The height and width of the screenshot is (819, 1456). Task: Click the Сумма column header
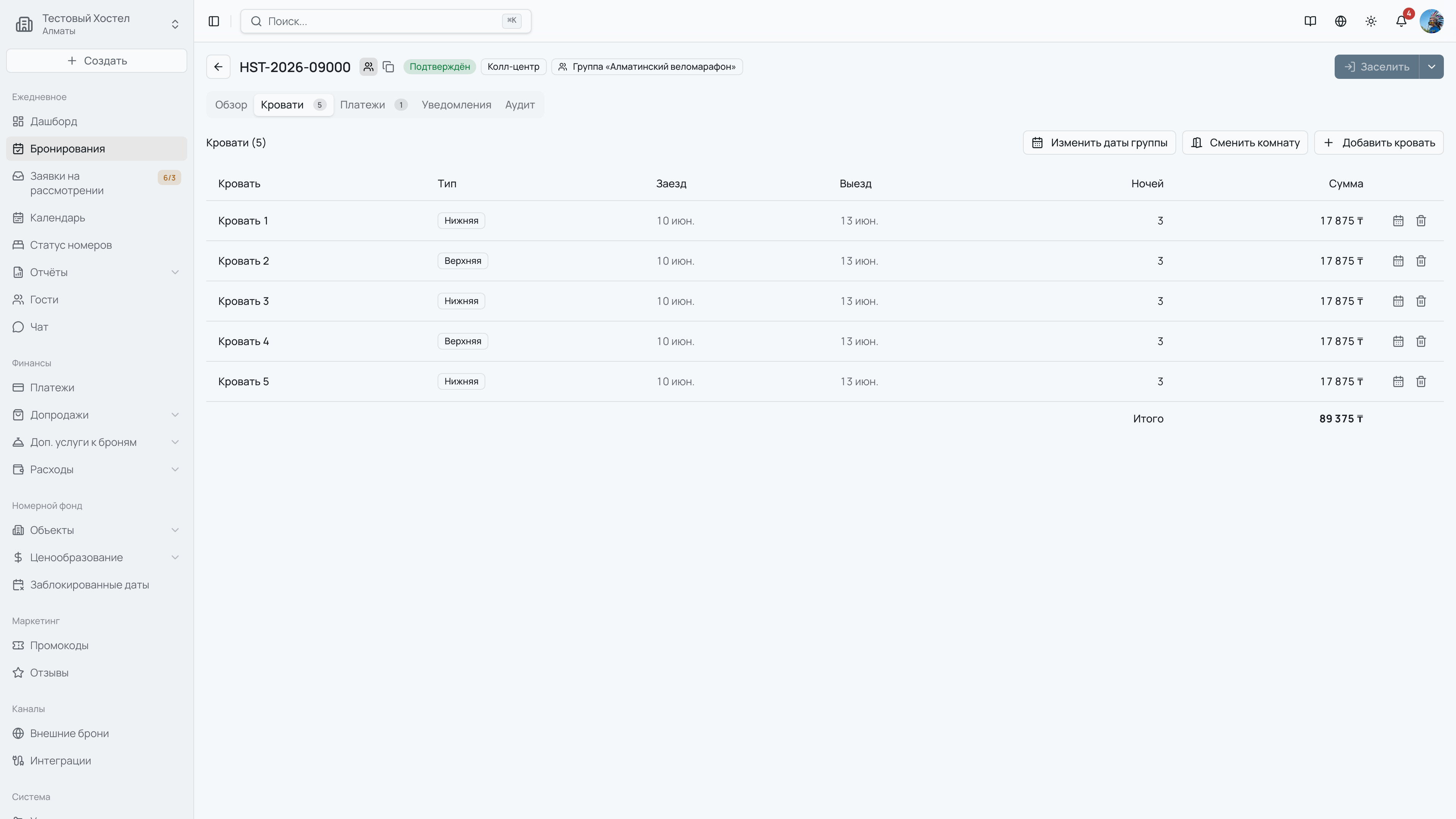[1346, 184]
